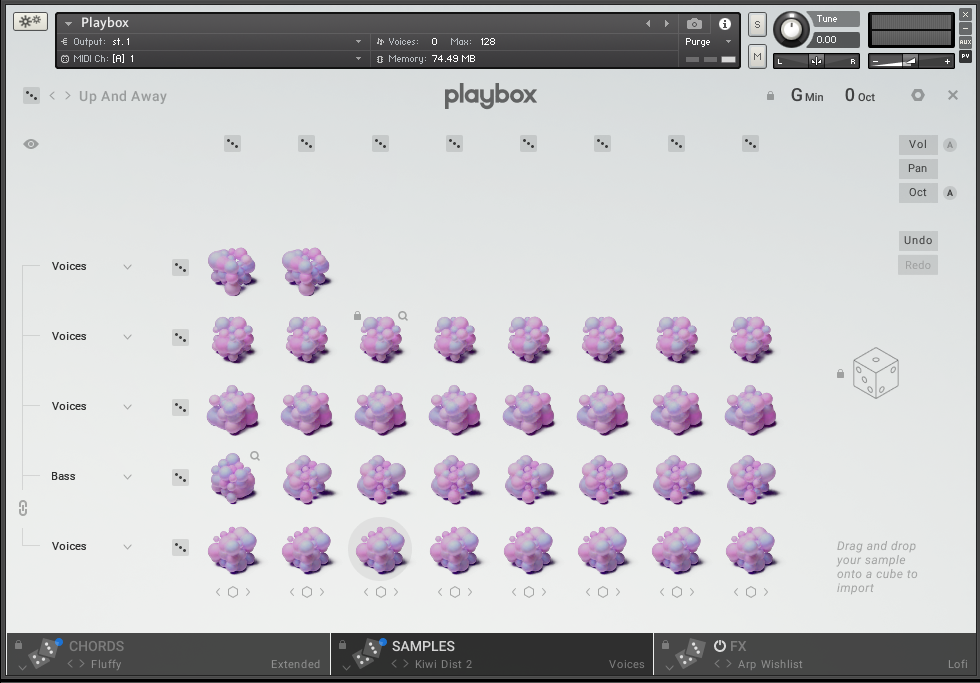The width and height of the screenshot is (980, 683).
Task: Toggle the eye visibility icon
Action: tap(31, 144)
